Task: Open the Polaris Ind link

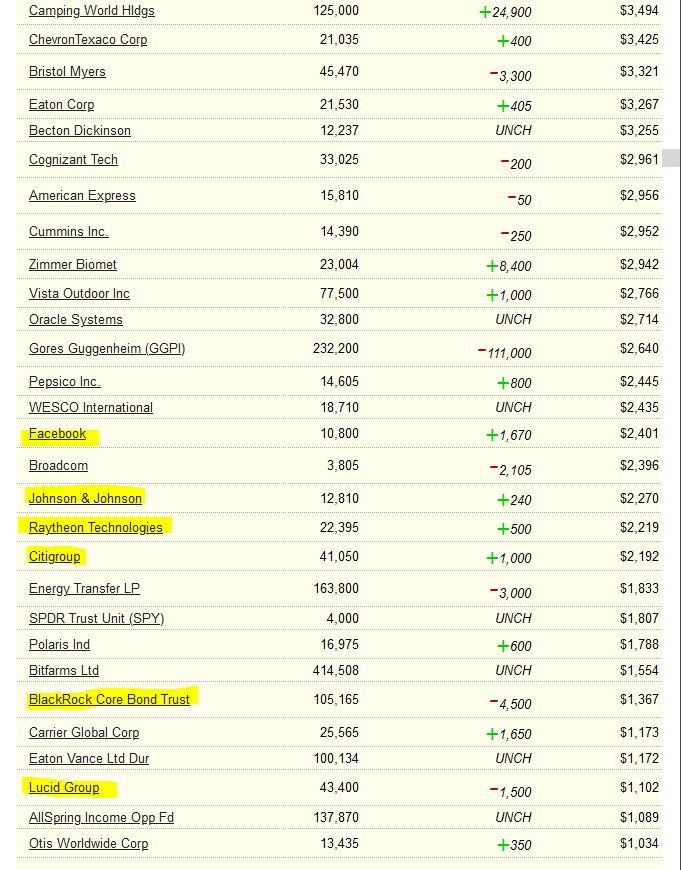Action: 59,645
